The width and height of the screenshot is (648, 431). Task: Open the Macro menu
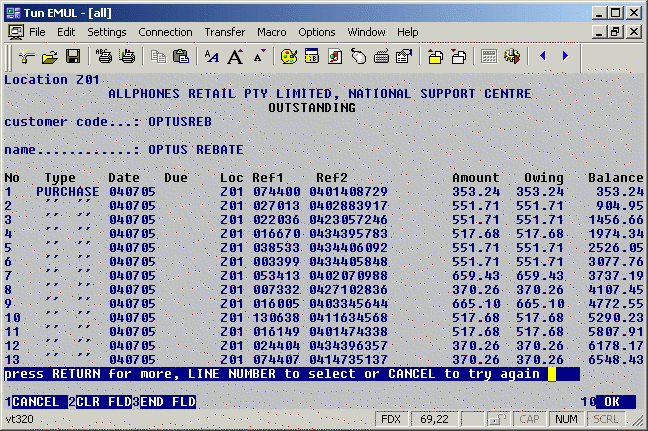pos(271,32)
